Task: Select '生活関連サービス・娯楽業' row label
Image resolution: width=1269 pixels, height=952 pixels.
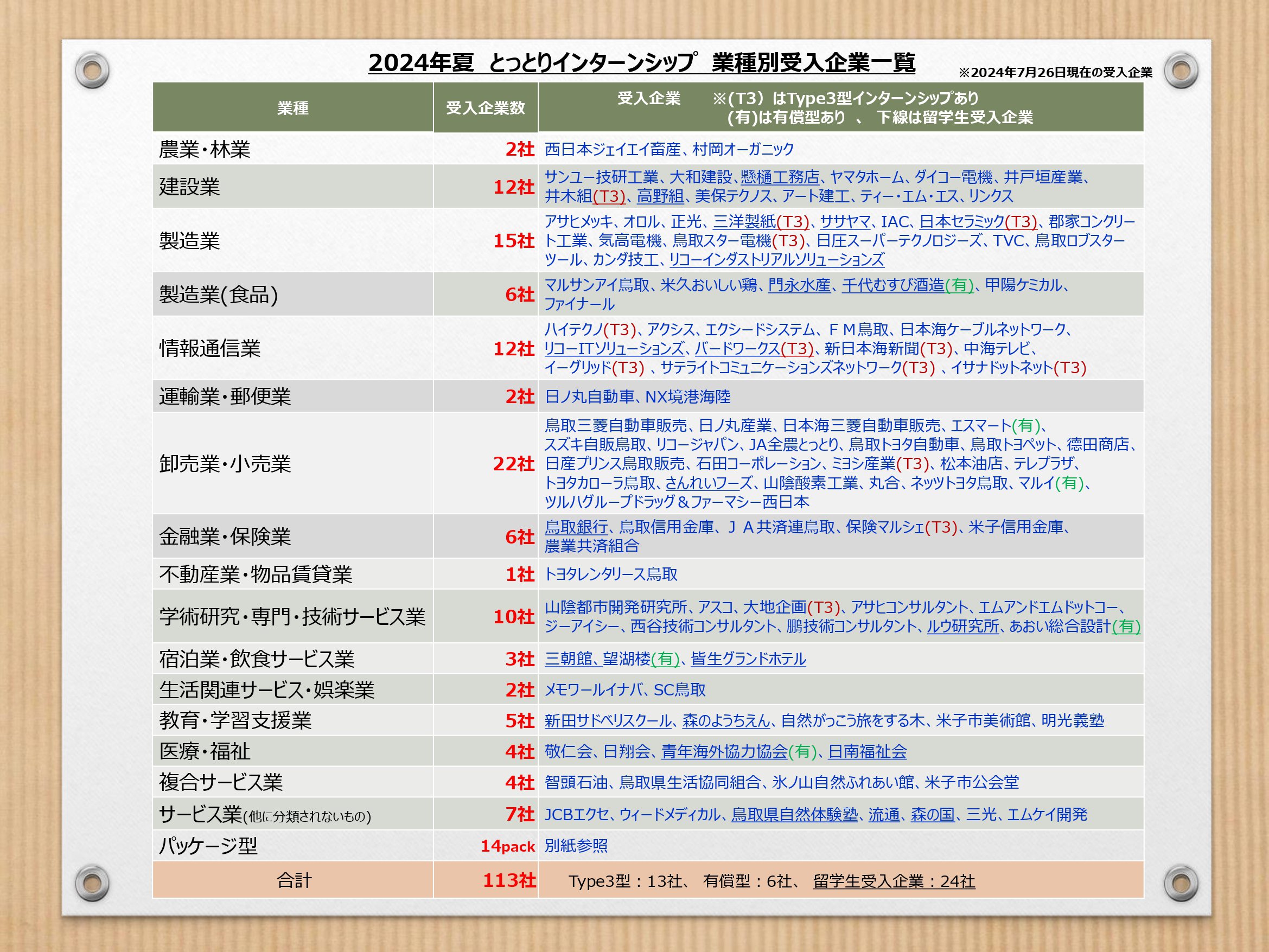Action: (x=267, y=689)
